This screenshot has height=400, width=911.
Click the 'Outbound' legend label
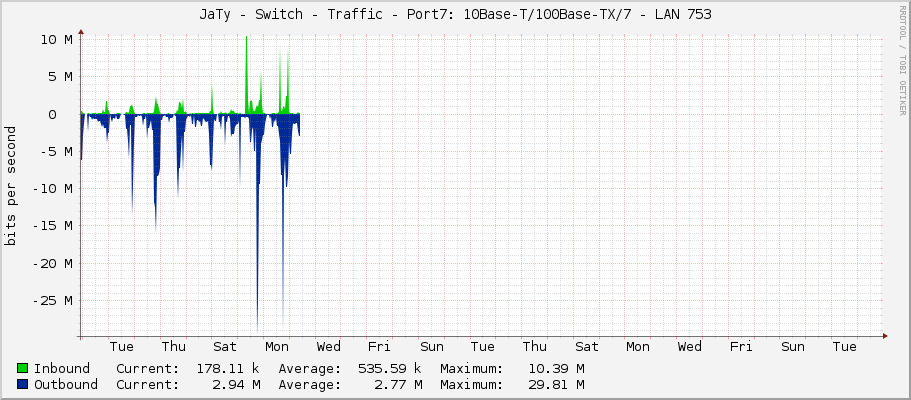click(66, 384)
